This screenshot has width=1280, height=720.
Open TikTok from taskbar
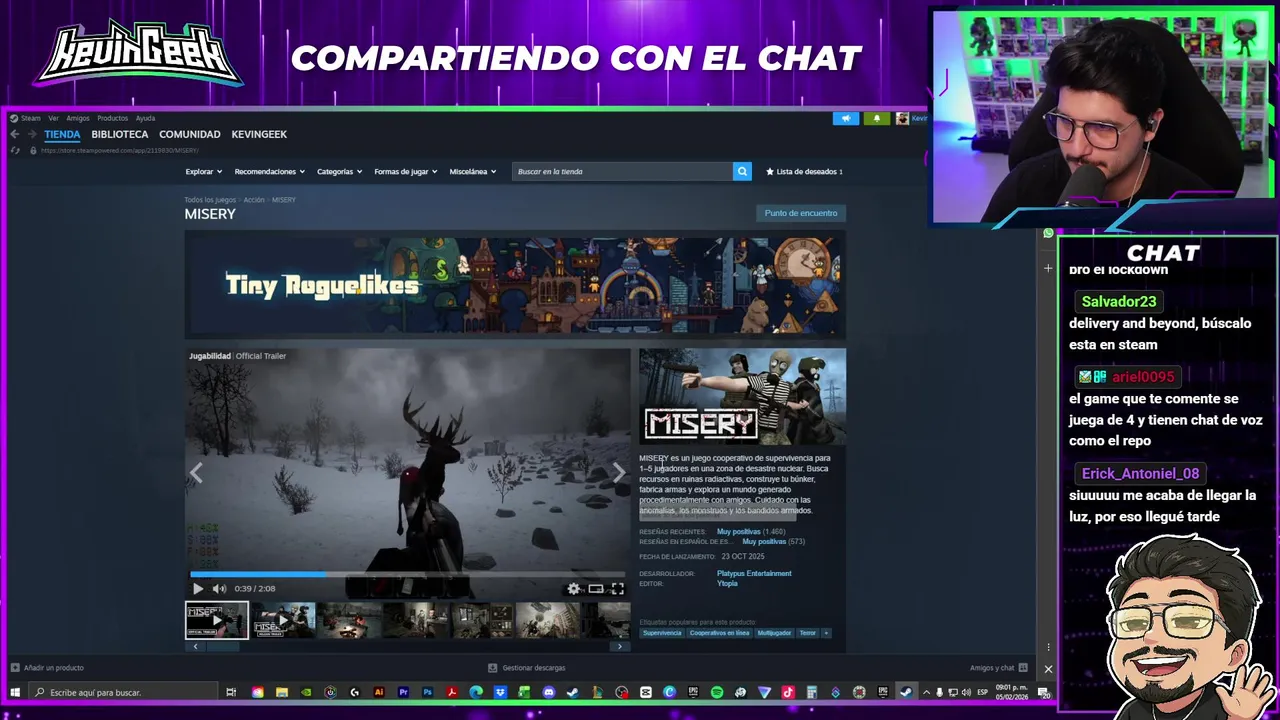[788, 692]
